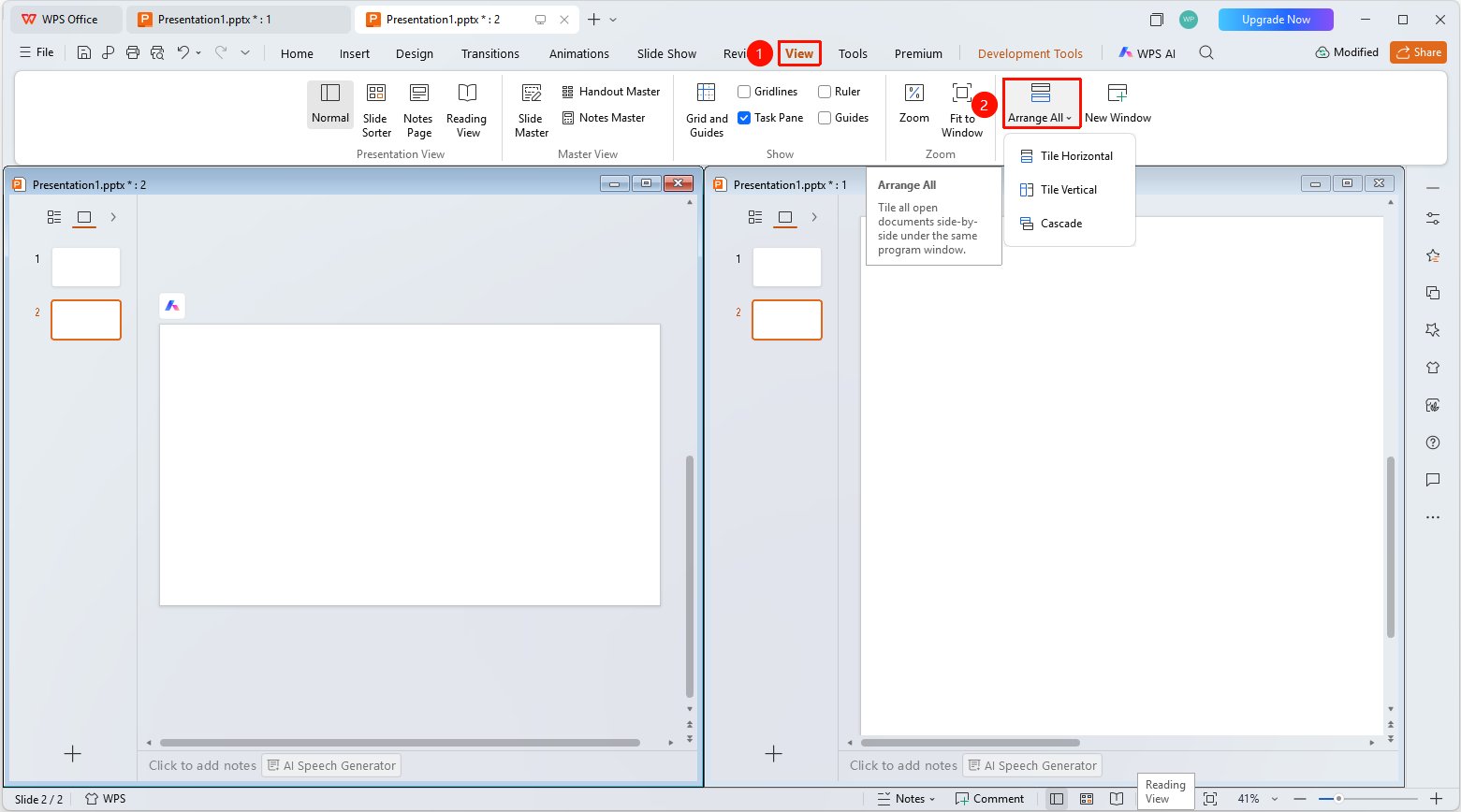Open the Zoom dialog
1461x812 pixels.
[x=914, y=104]
